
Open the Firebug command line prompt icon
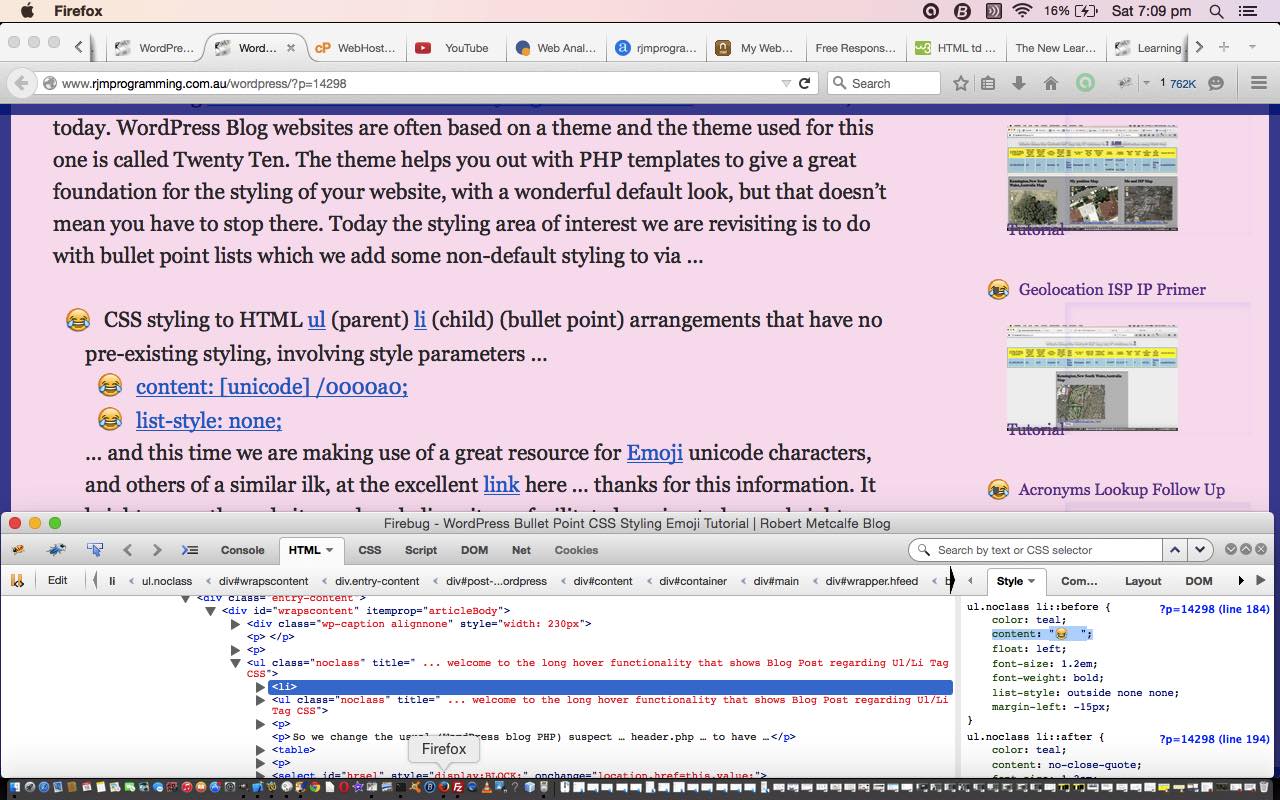[x=190, y=549]
